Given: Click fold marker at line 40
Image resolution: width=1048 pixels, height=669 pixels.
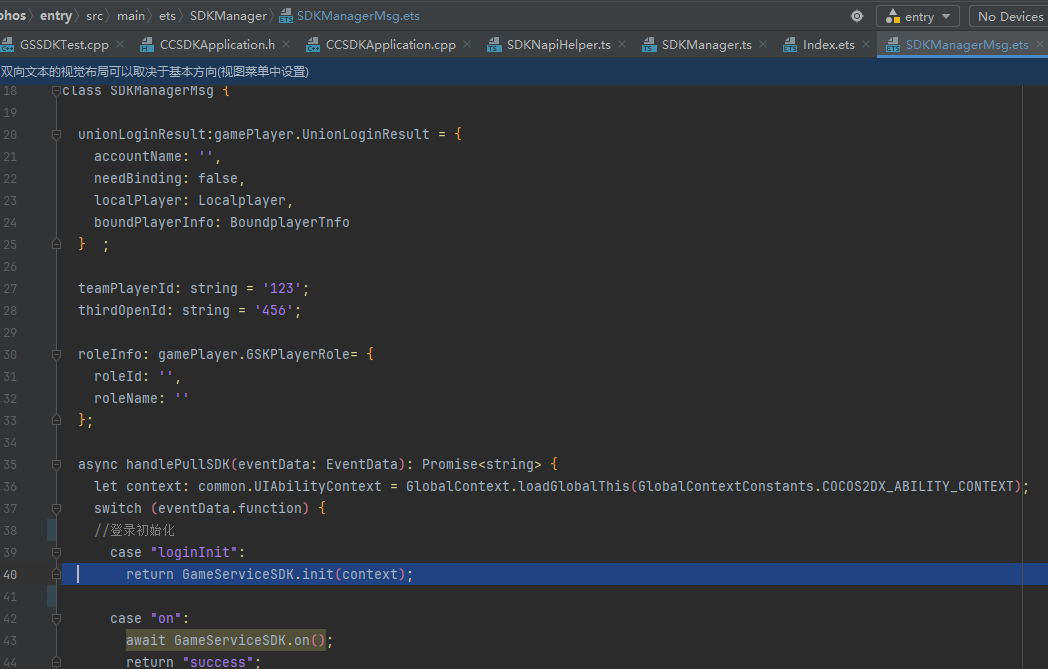Looking at the screenshot, I should tap(56, 575).
